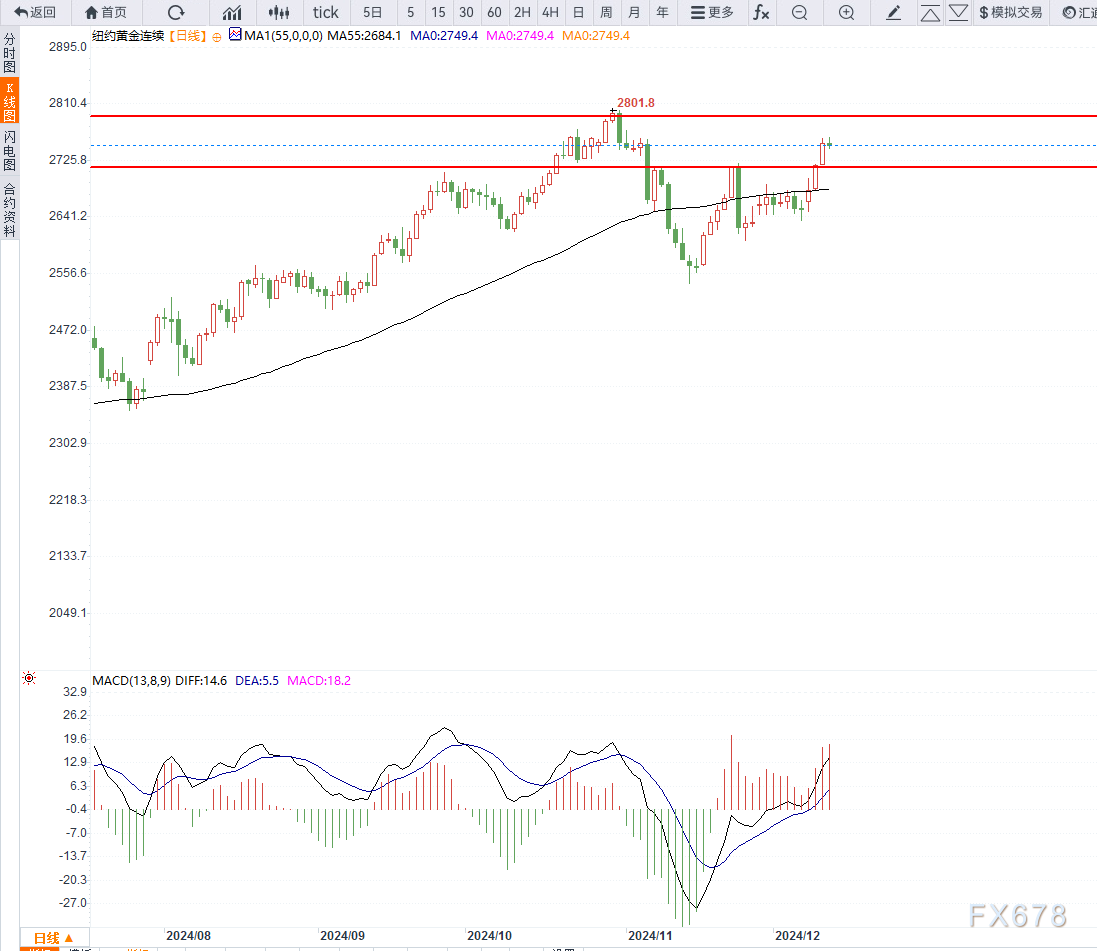This screenshot has height=951, width=1097.
Task: Click the 2801.8 high price marker
Action: [x=635, y=102]
